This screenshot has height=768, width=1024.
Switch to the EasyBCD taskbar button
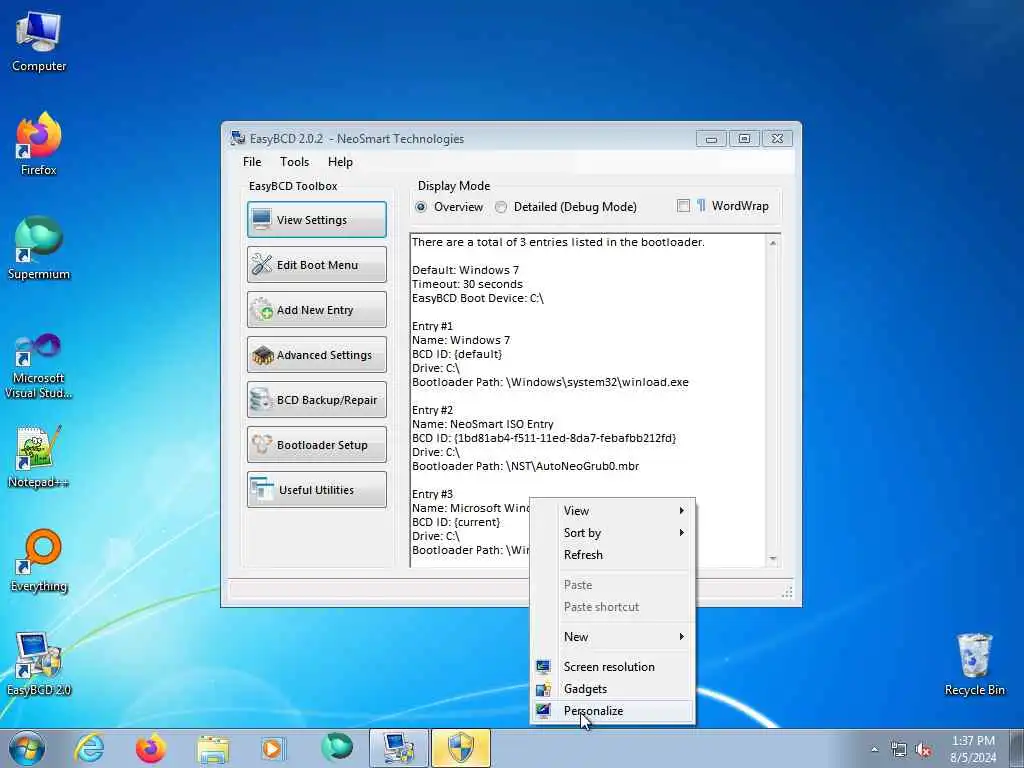[399, 748]
